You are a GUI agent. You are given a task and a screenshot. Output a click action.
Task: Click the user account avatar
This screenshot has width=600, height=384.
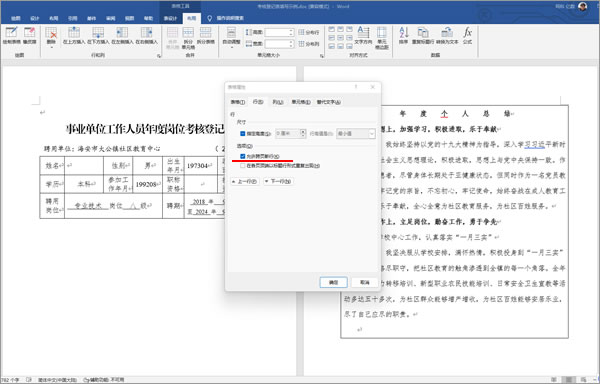click(x=582, y=6)
